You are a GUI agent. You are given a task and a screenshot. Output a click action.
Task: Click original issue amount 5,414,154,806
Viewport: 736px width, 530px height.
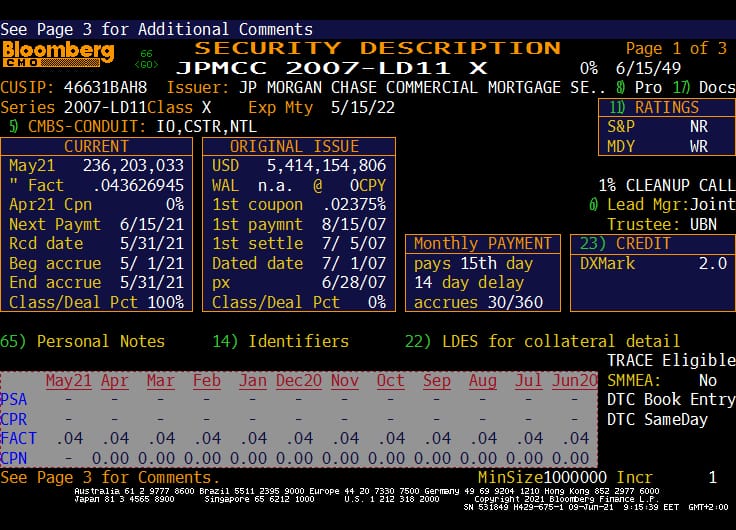tap(326, 166)
